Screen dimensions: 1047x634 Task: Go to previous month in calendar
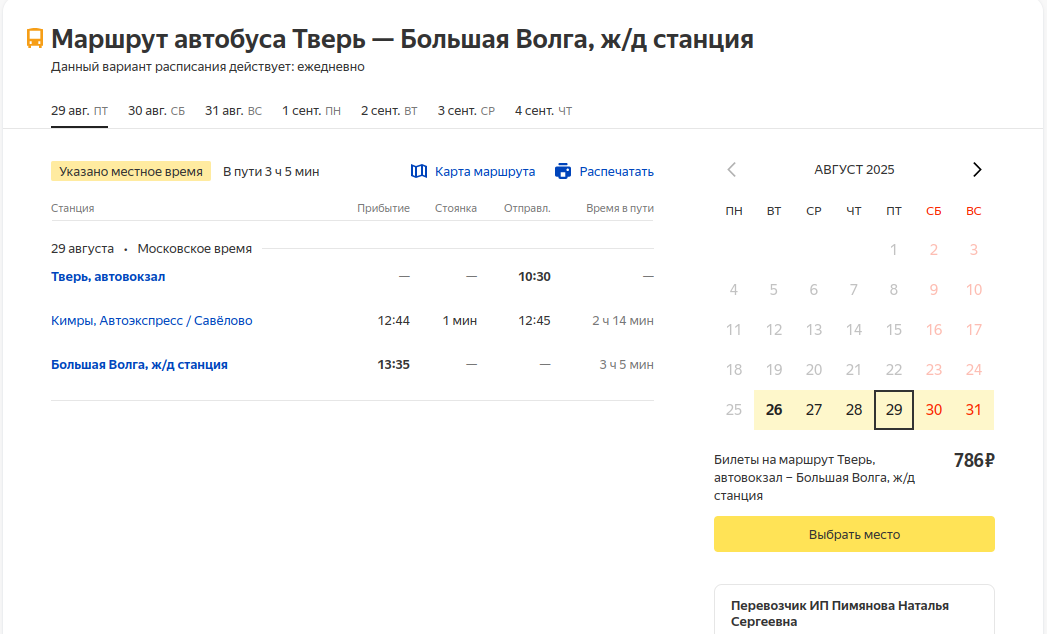click(732, 170)
